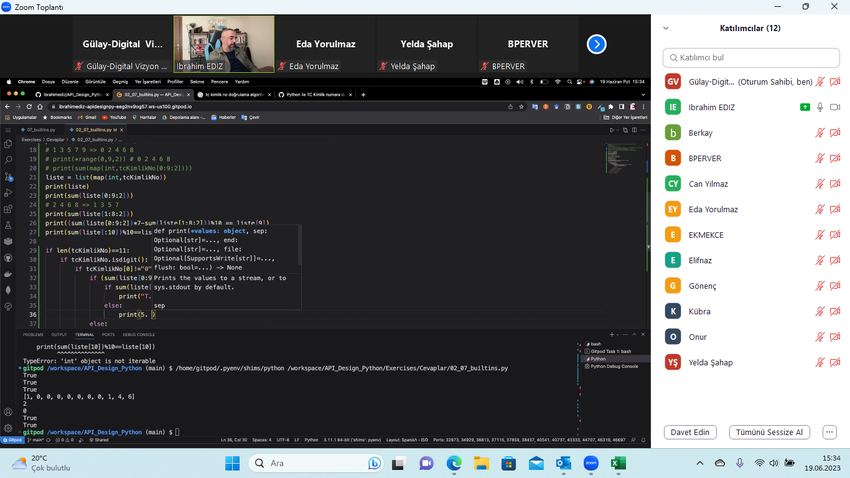Open Microsoft Edge from the Windows taskbar
This screenshot has width=850, height=478.
coord(454,463)
